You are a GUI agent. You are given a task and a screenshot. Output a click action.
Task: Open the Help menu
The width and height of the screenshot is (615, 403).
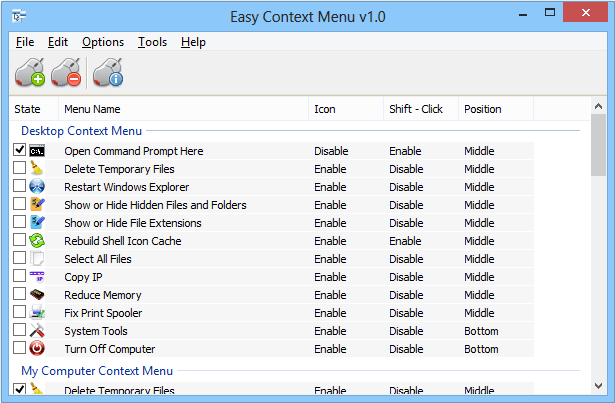(x=193, y=42)
